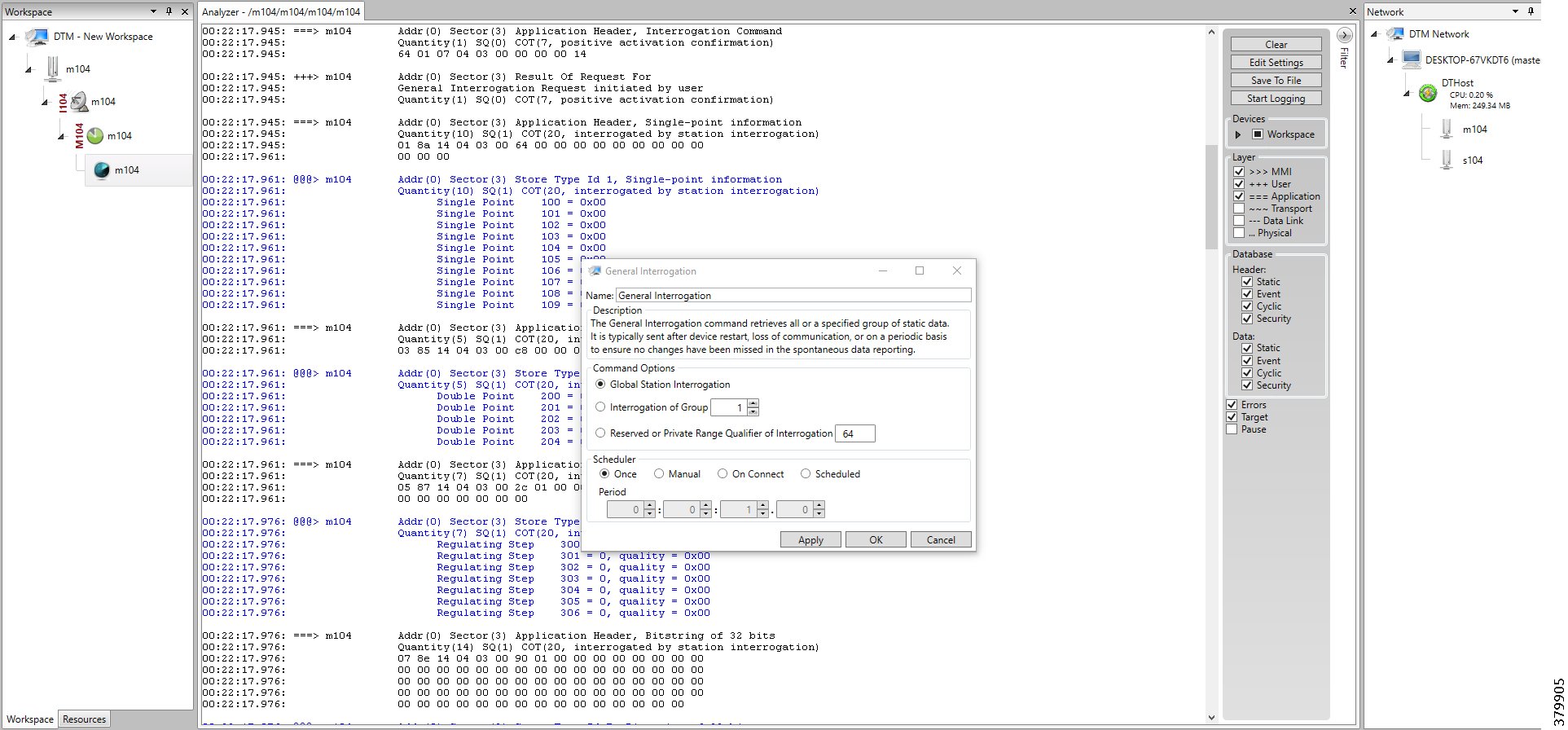Image resolution: width=1568 pixels, height=730 pixels.
Task: Toggle the User layer checkbox
Action: [1239, 183]
